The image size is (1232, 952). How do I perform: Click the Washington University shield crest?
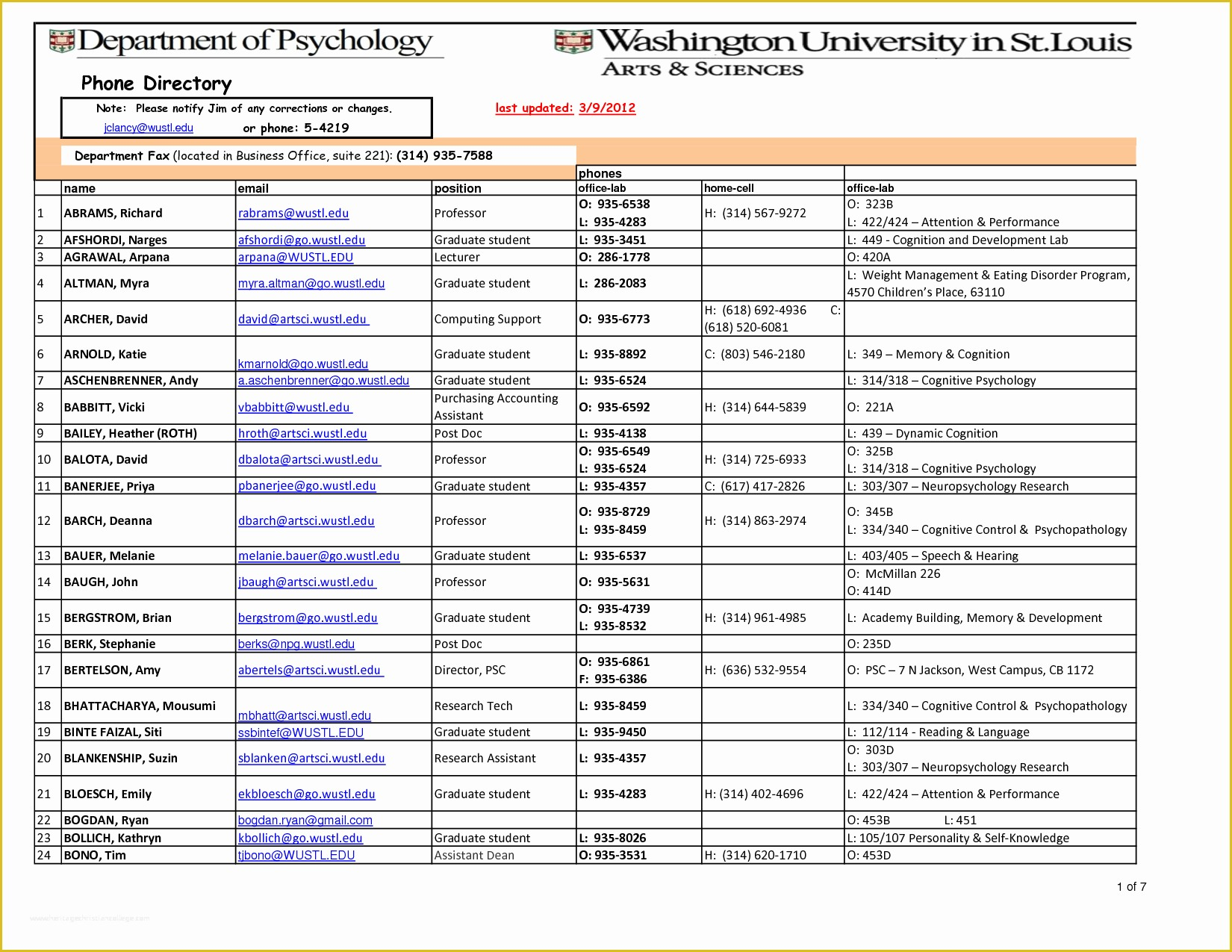[573, 41]
